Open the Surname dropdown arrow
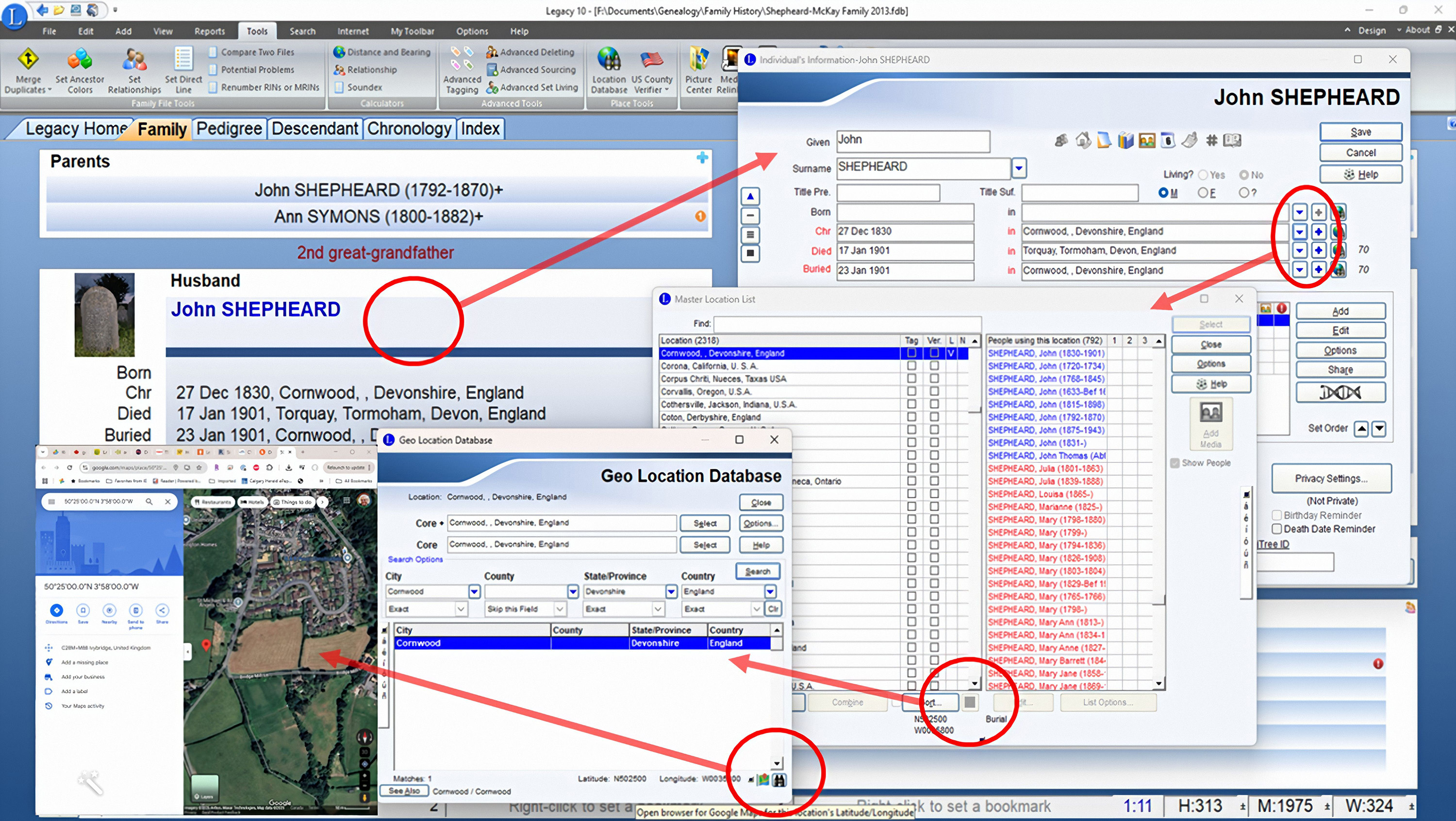The image size is (1456, 821). pos(1019,168)
